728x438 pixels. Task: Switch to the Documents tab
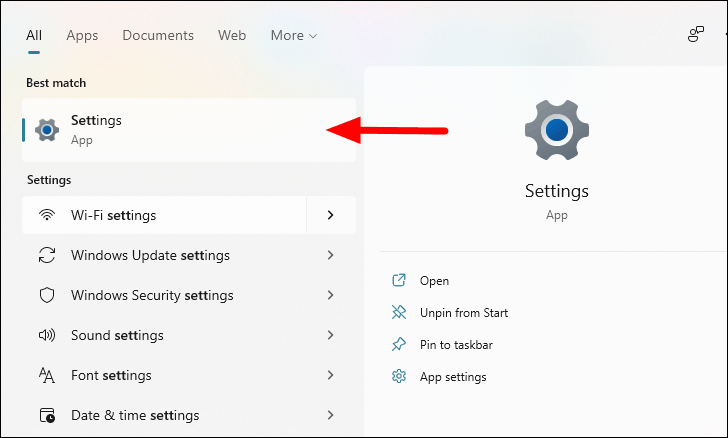pyautogui.click(x=158, y=35)
